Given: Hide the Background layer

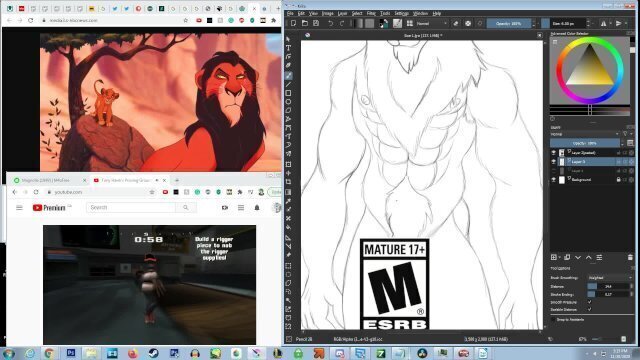Looking at the screenshot, I should coord(553,180).
